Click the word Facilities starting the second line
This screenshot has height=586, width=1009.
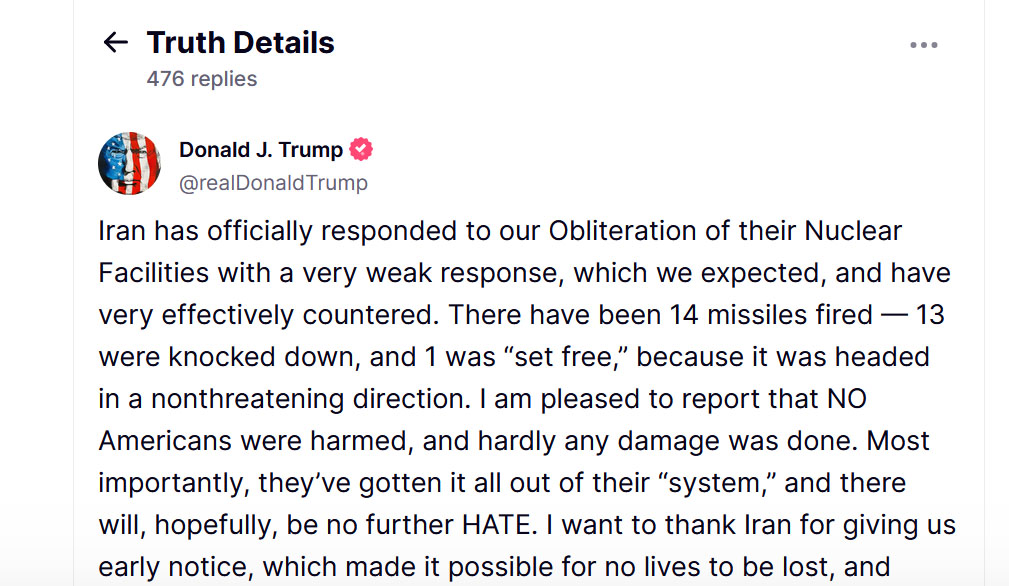coord(154,273)
